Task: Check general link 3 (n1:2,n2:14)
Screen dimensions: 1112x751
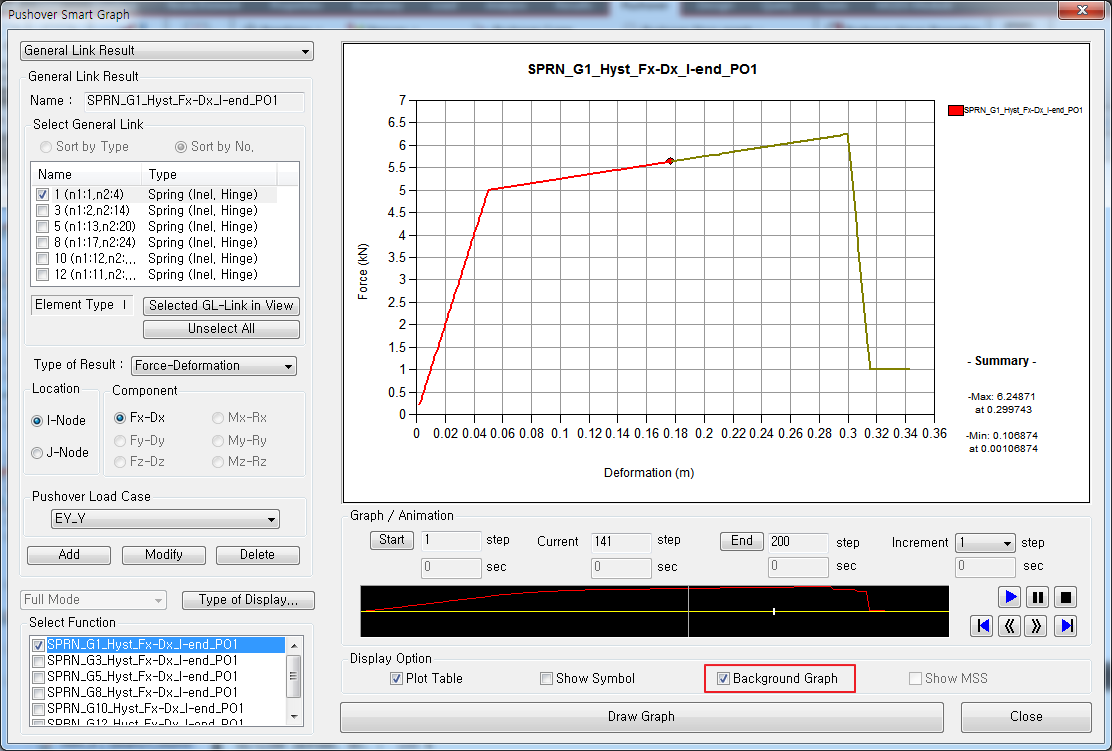Action: tap(42, 211)
